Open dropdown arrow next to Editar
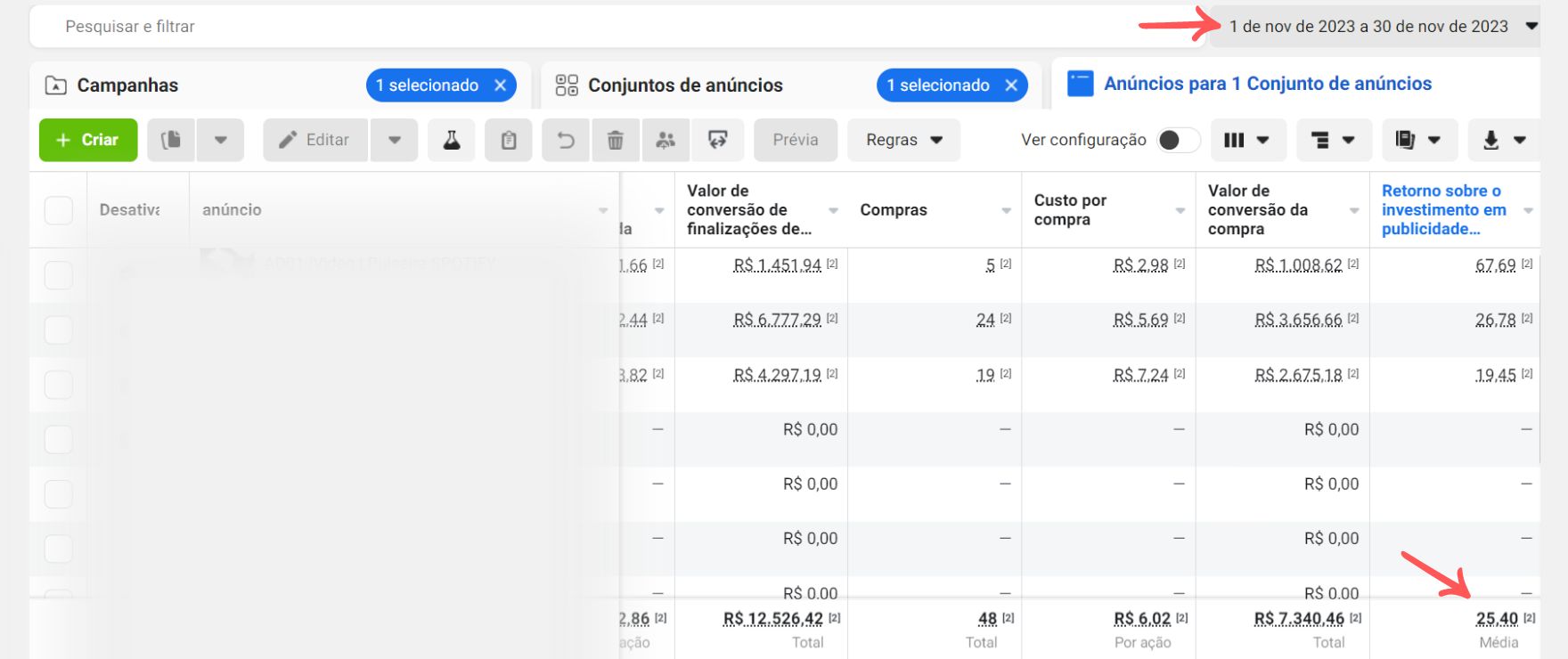Screen dimensions: 1568x659 394,140
